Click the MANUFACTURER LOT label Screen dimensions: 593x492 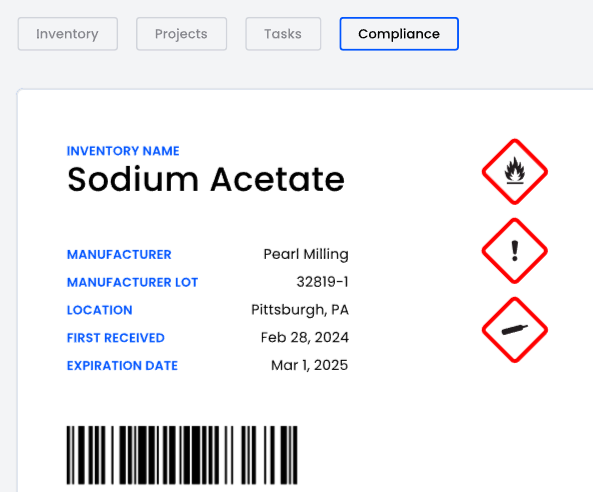[x=132, y=282]
